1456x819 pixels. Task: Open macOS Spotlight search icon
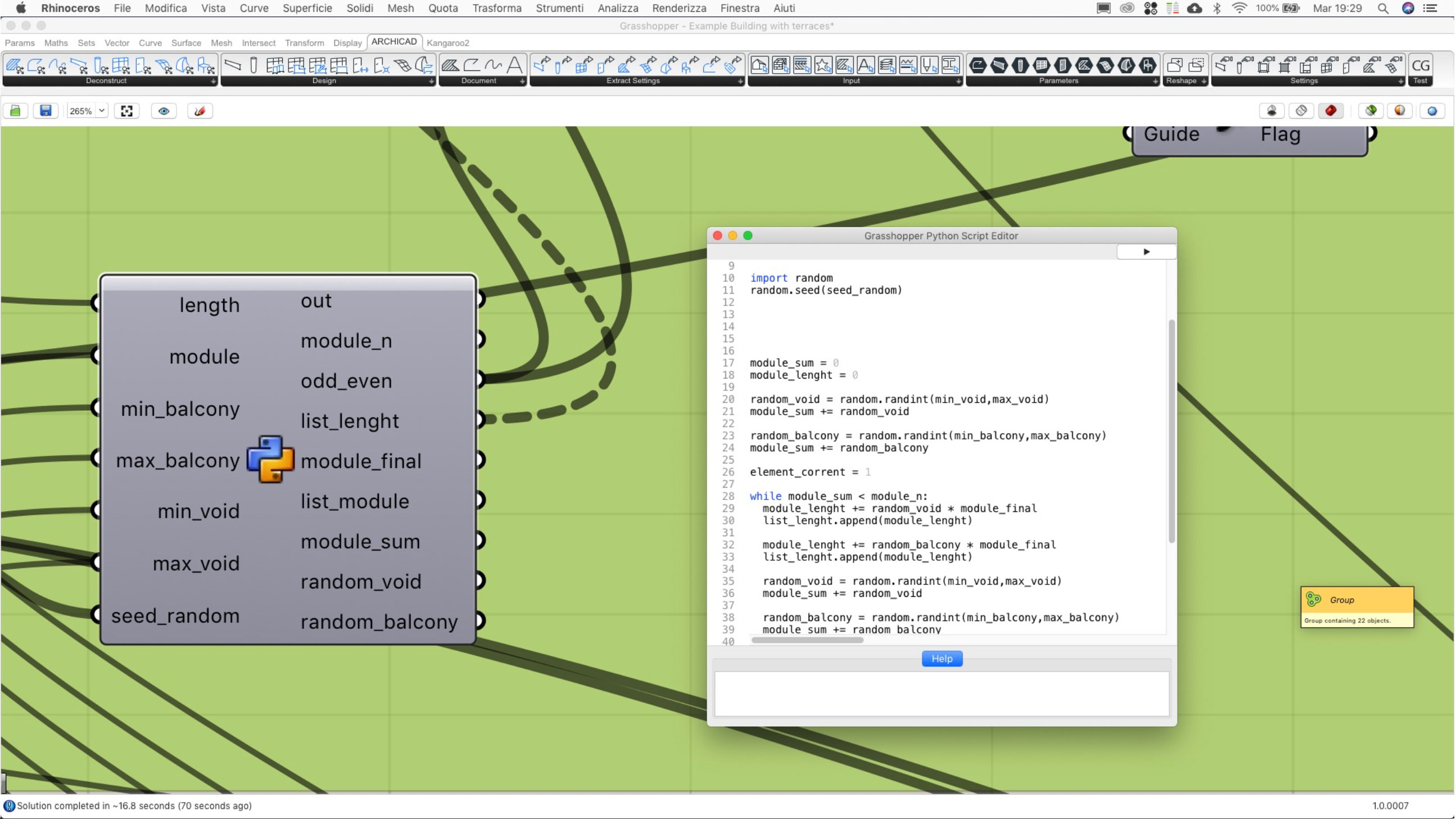pos(1383,8)
